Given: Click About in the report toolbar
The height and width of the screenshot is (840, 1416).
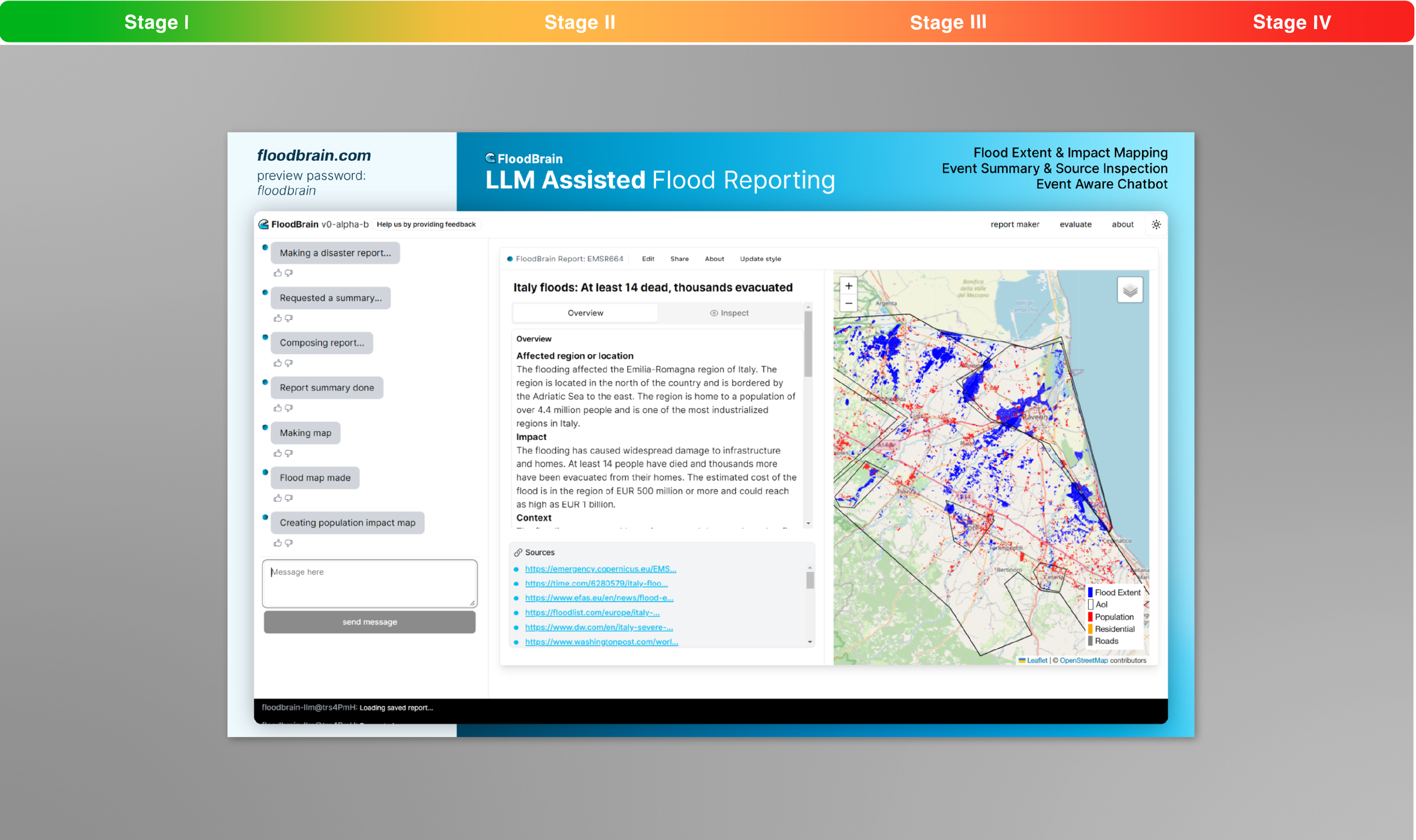Looking at the screenshot, I should pos(714,259).
